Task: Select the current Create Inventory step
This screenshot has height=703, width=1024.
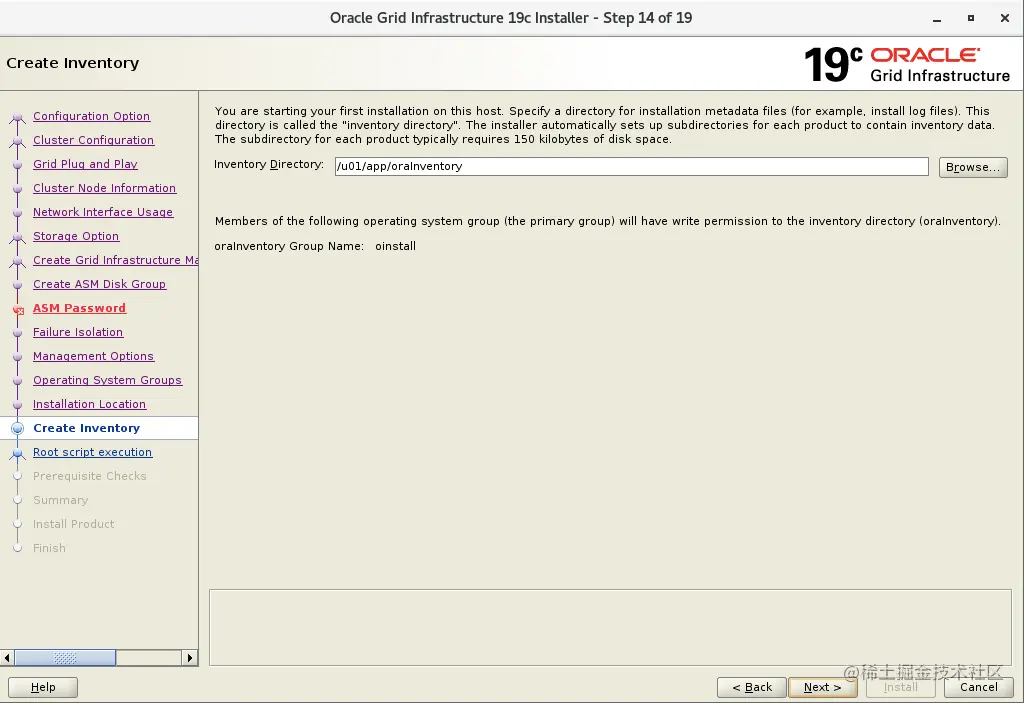Action: [87, 428]
